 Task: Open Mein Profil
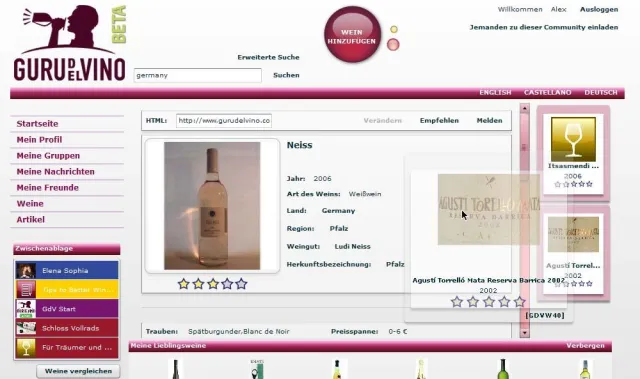tap(39, 140)
